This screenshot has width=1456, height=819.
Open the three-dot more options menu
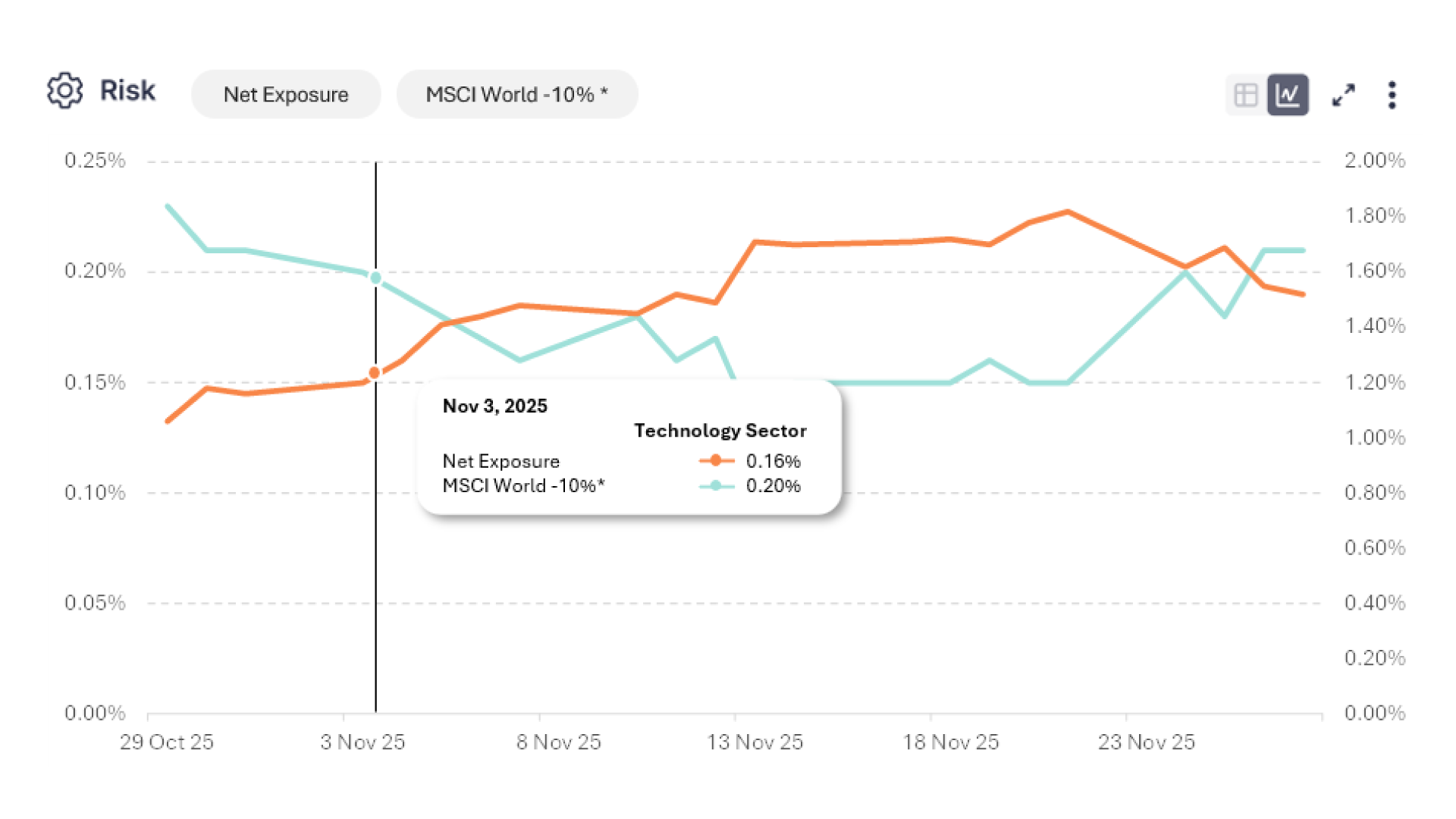1392,95
